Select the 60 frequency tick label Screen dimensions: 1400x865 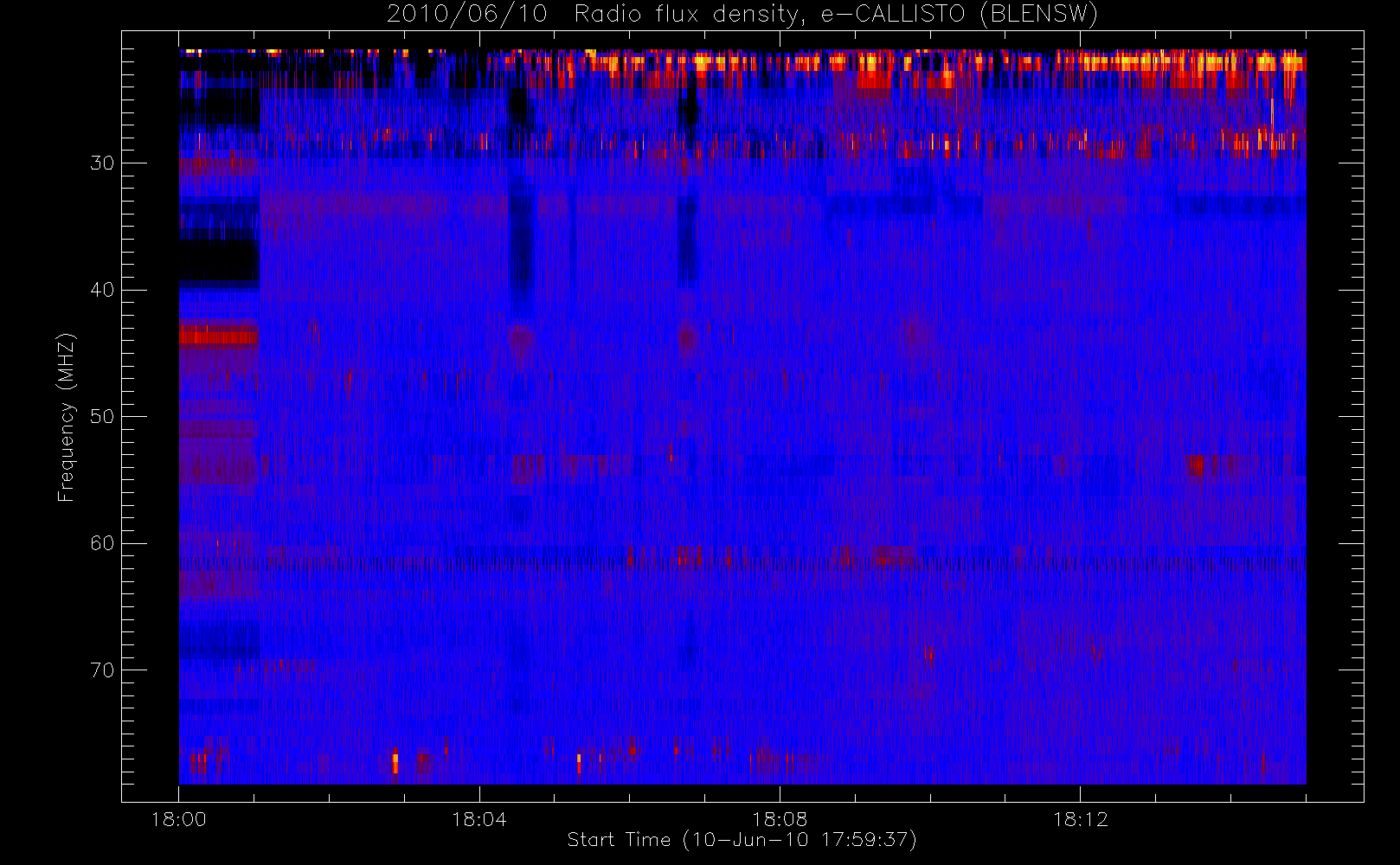coord(102,543)
